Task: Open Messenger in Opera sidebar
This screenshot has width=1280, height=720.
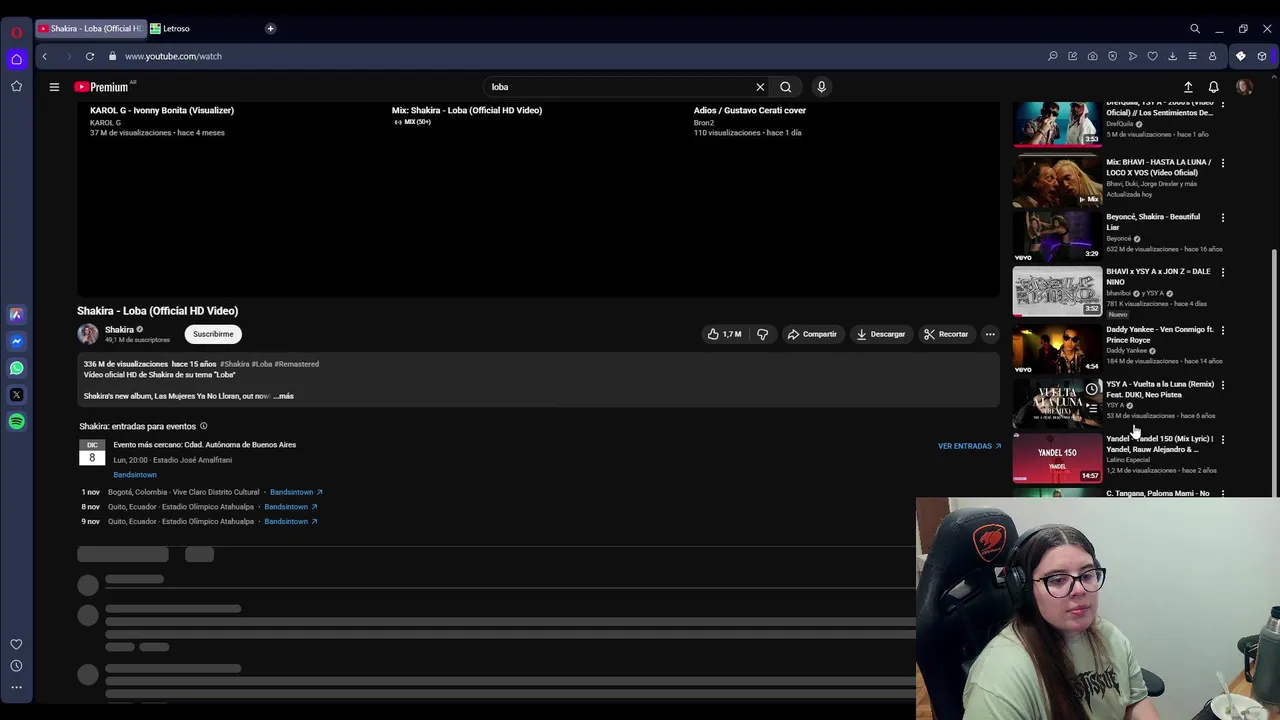Action: coord(16,341)
